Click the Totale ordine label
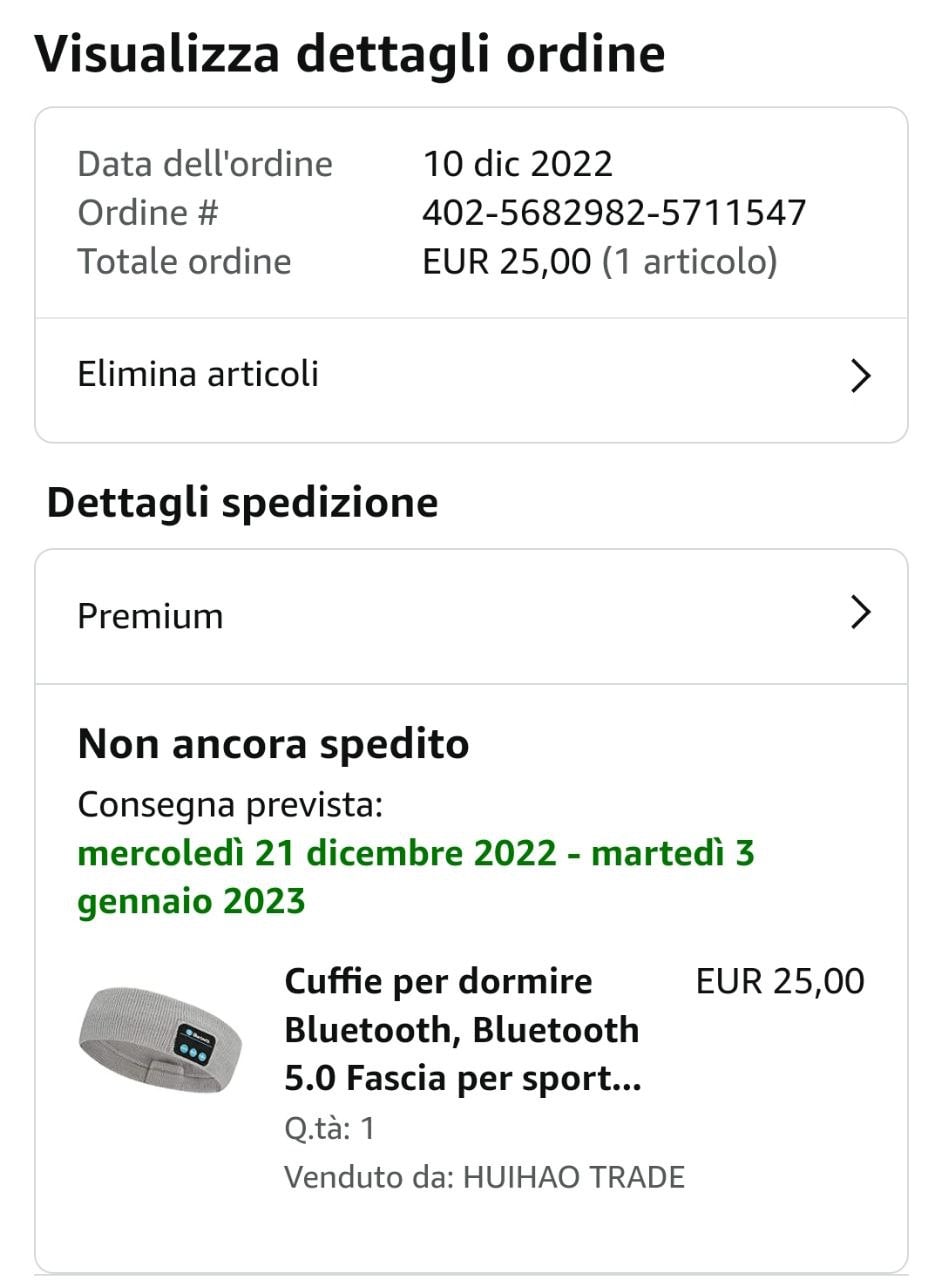This screenshot has height=1280, width=941. tap(184, 262)
